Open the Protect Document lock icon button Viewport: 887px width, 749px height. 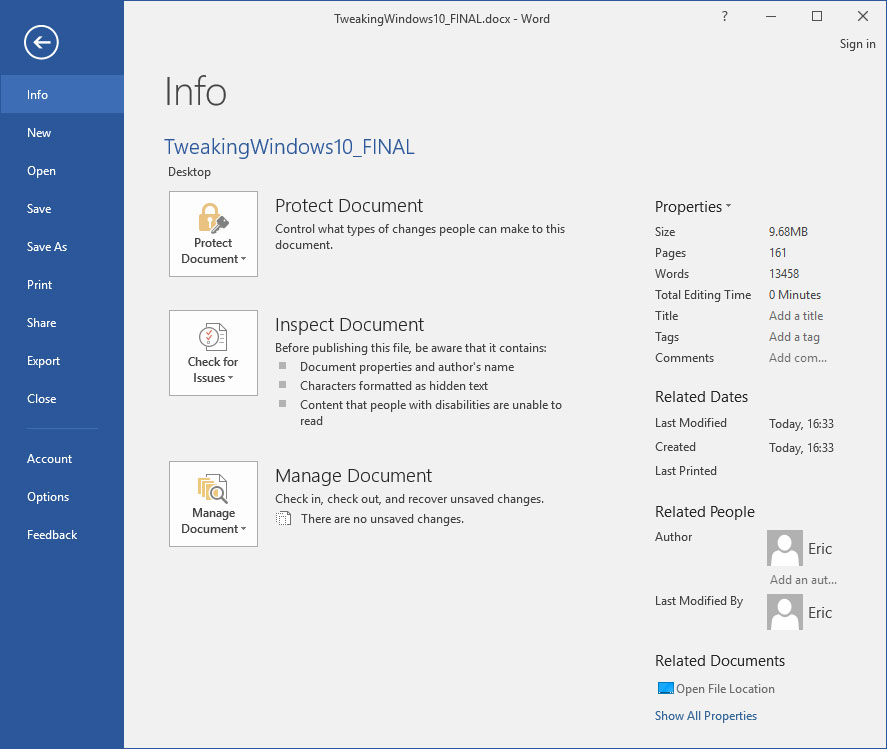pos(213,234)
